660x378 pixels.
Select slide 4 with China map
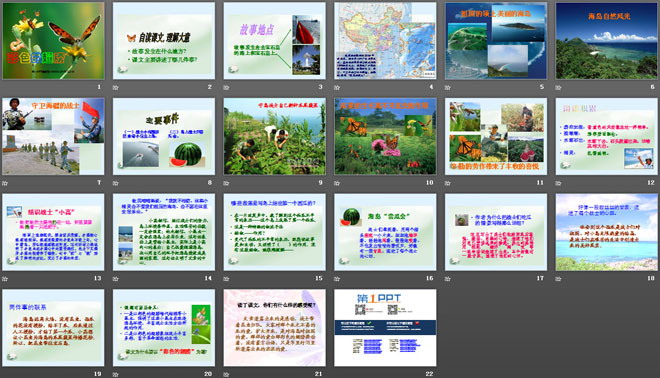click(385, 41)
